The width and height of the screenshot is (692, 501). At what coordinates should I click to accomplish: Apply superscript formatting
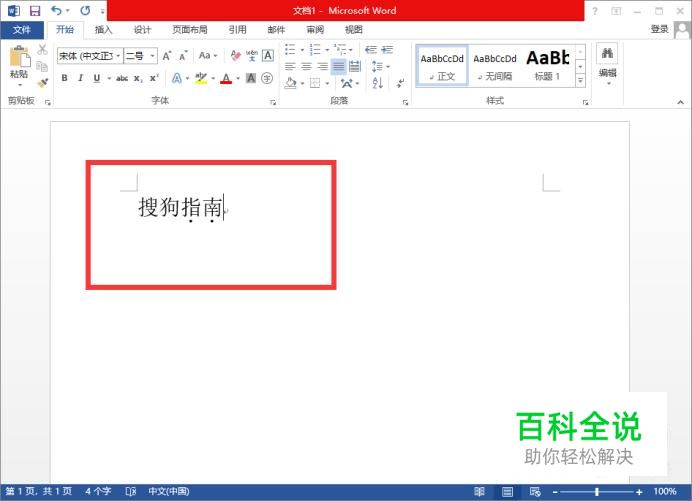(154, 79)
